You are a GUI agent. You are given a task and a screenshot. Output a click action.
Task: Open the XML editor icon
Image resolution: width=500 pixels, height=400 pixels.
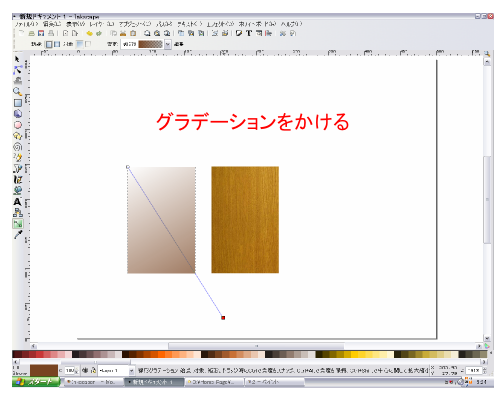point(259,33)
